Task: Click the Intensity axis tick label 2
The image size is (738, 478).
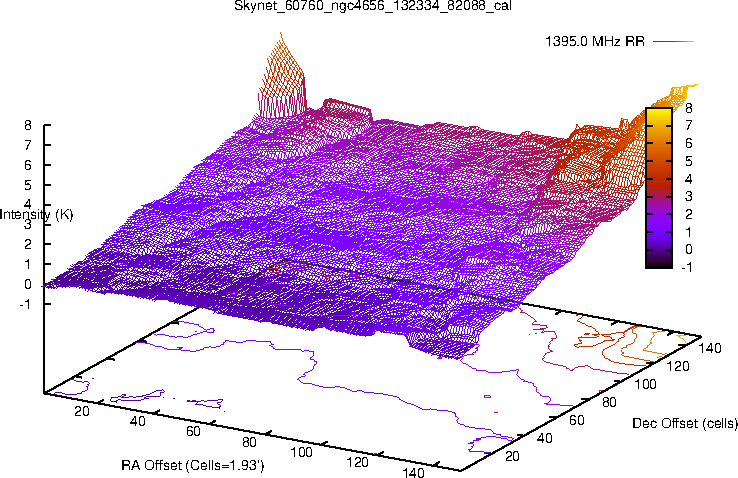Action: tap(28, 244)
